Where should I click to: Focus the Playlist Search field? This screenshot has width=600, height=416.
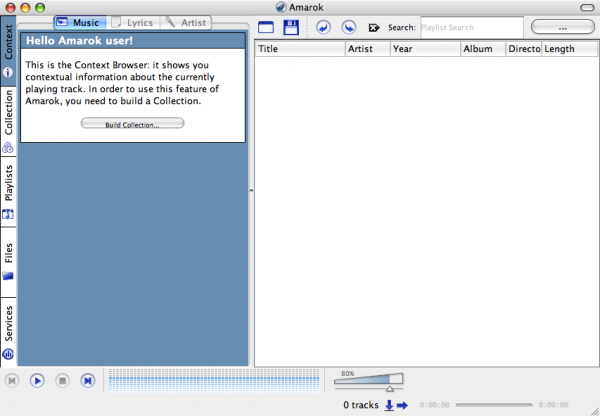[x=472, y=28]
